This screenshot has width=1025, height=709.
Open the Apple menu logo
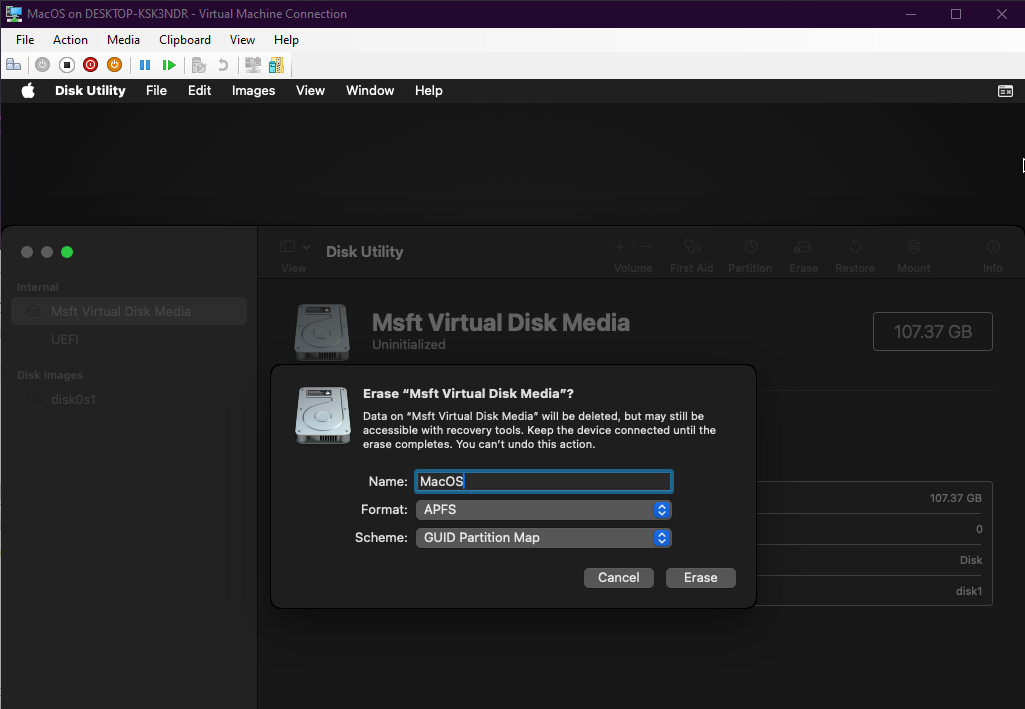coord(28,91)
